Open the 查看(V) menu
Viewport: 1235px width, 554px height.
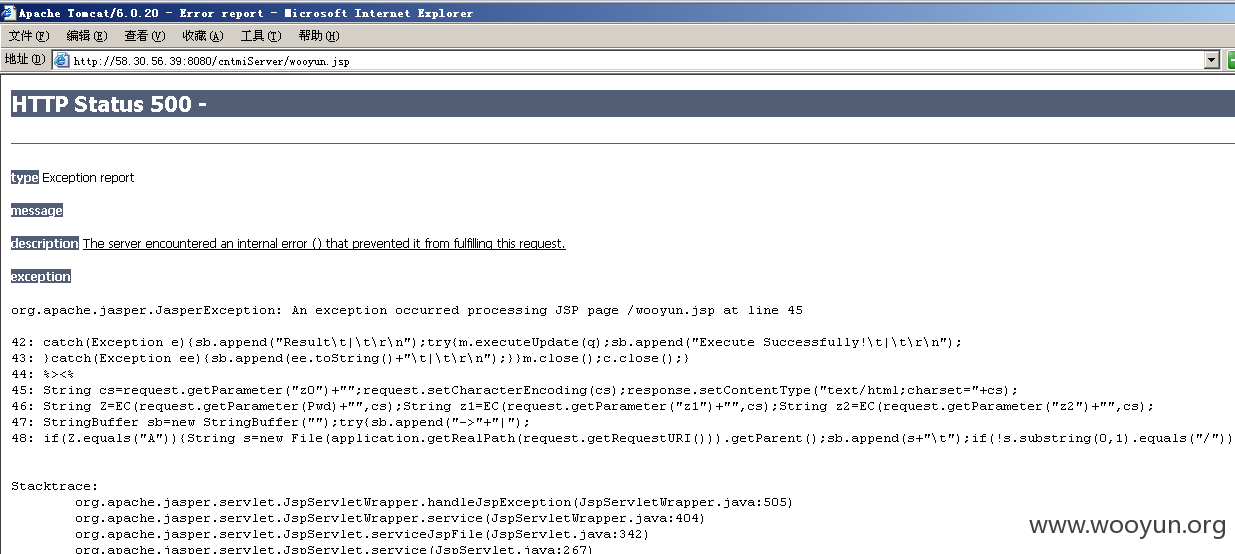tap(145, 36)
